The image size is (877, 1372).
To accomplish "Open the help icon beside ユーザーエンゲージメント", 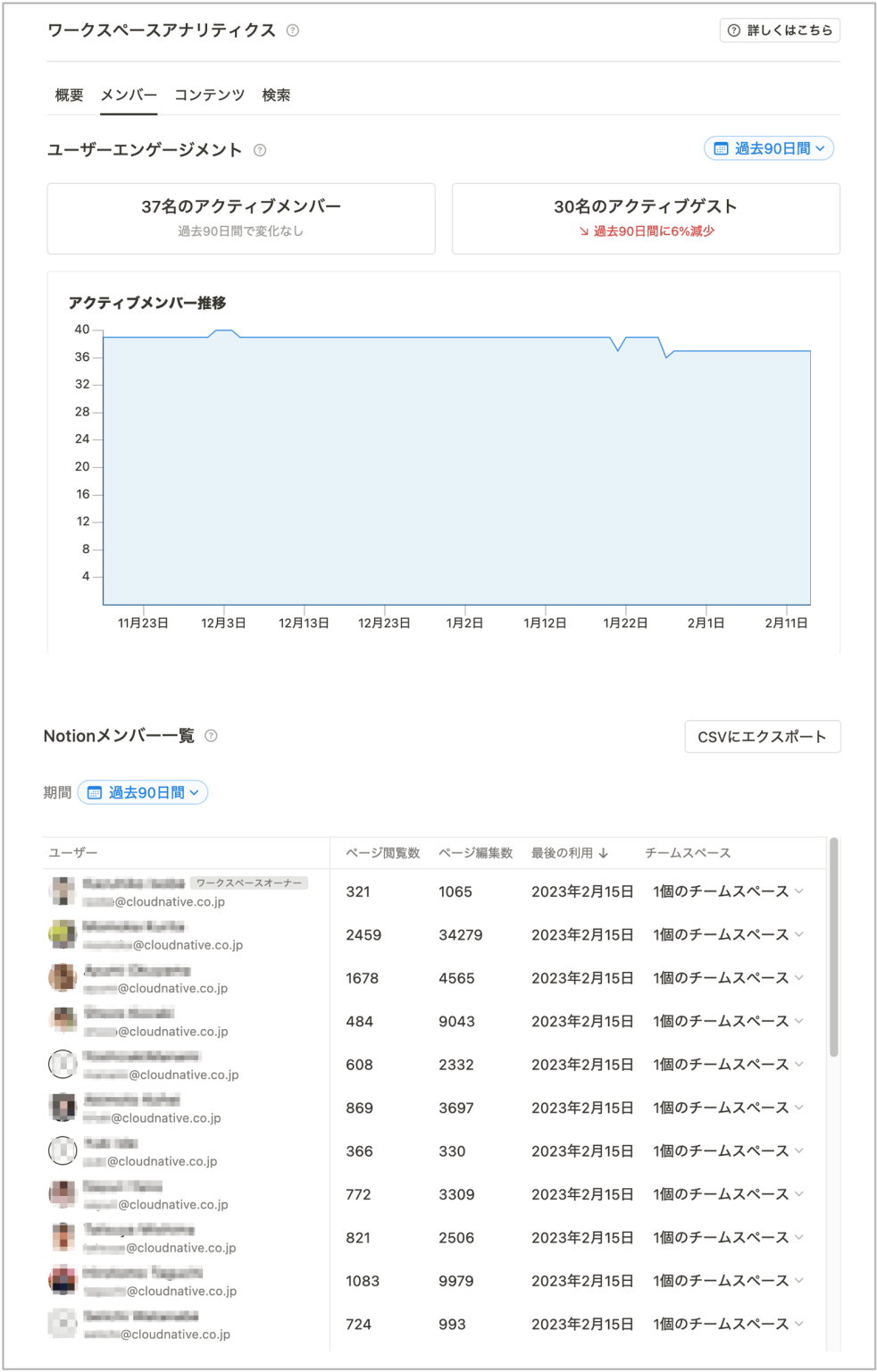I will [x=261, y=151].
